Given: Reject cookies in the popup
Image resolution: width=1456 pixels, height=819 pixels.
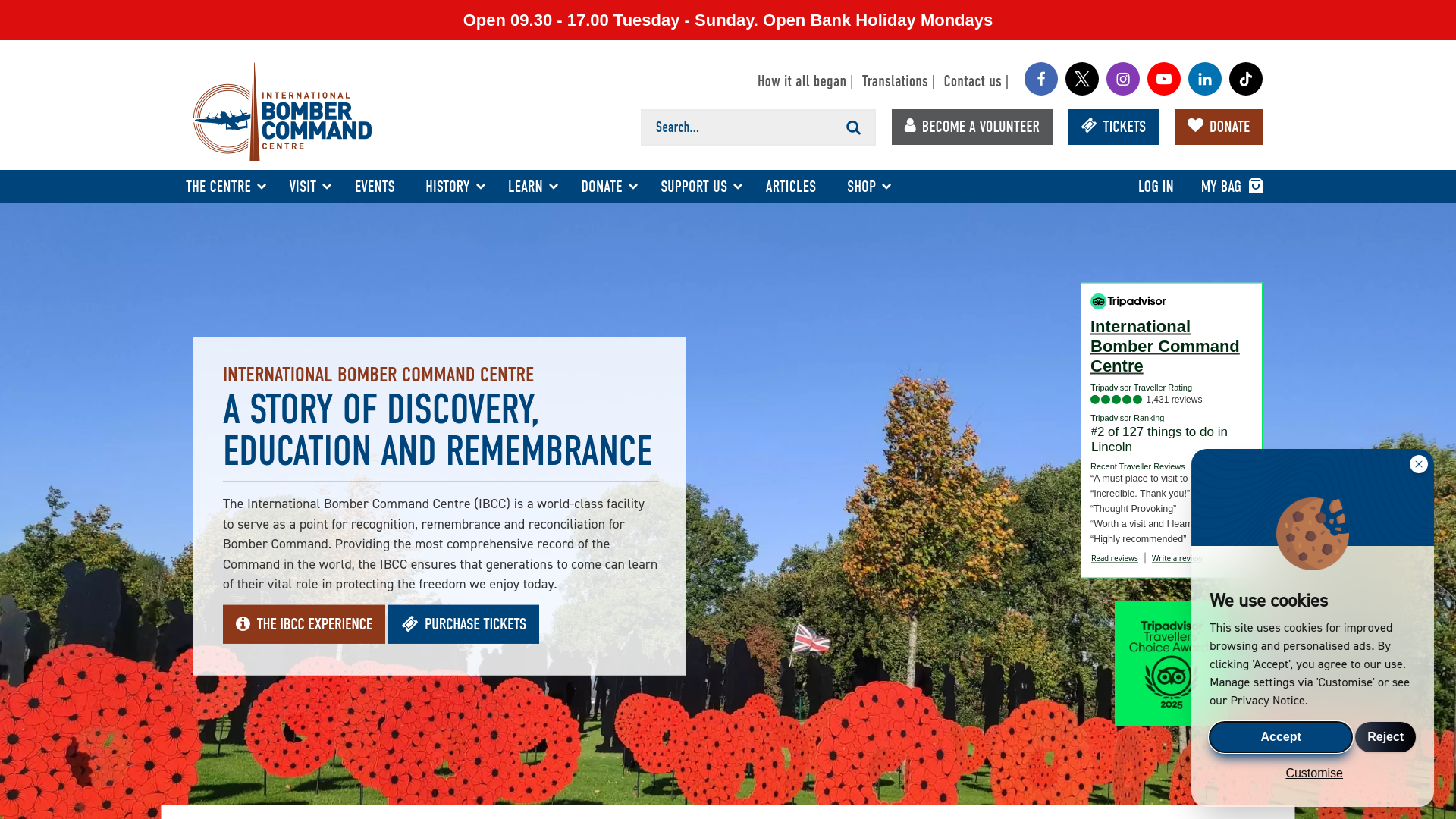Looking at the screenshot, I should pos(1385,737).
